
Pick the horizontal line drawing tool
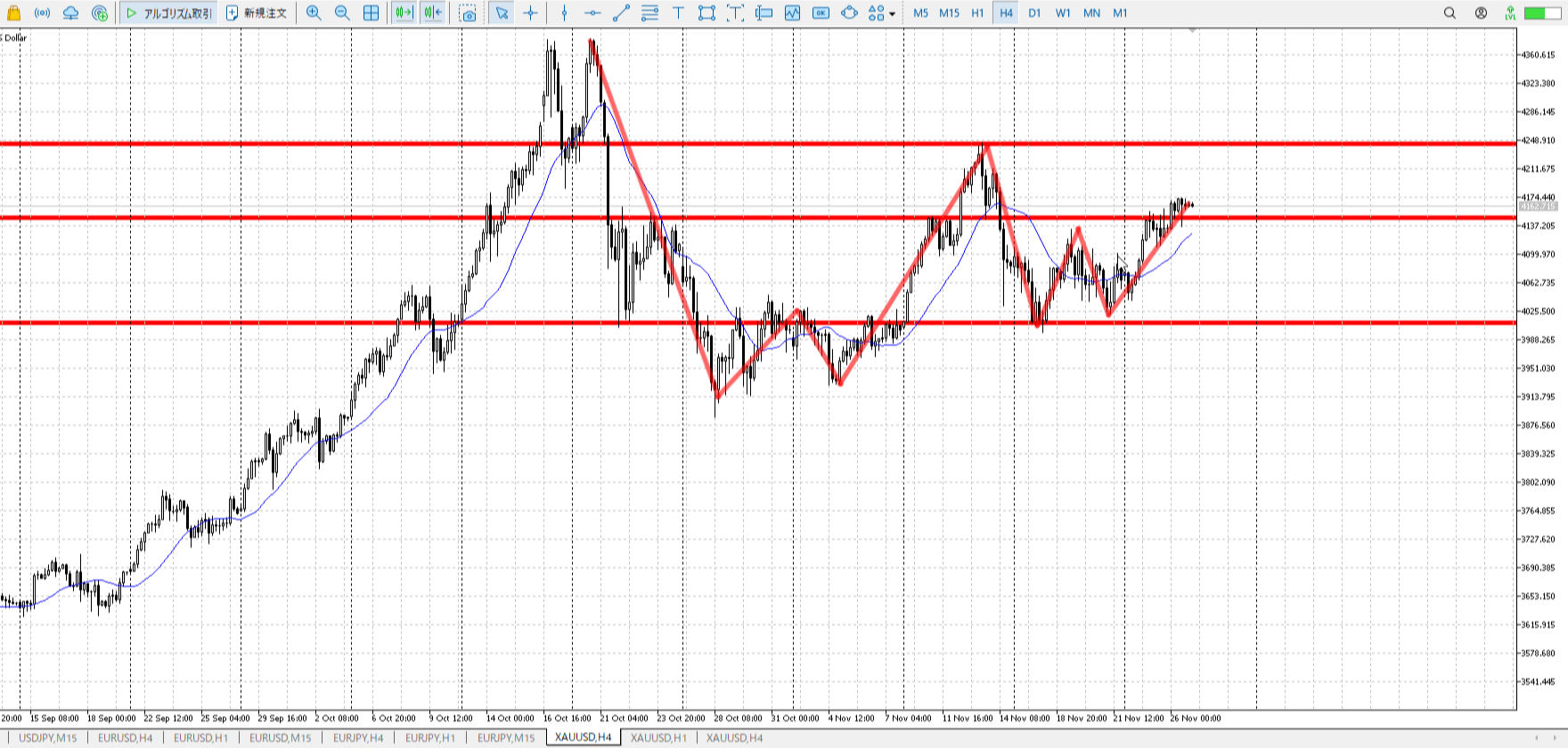[x=592, y=12]
